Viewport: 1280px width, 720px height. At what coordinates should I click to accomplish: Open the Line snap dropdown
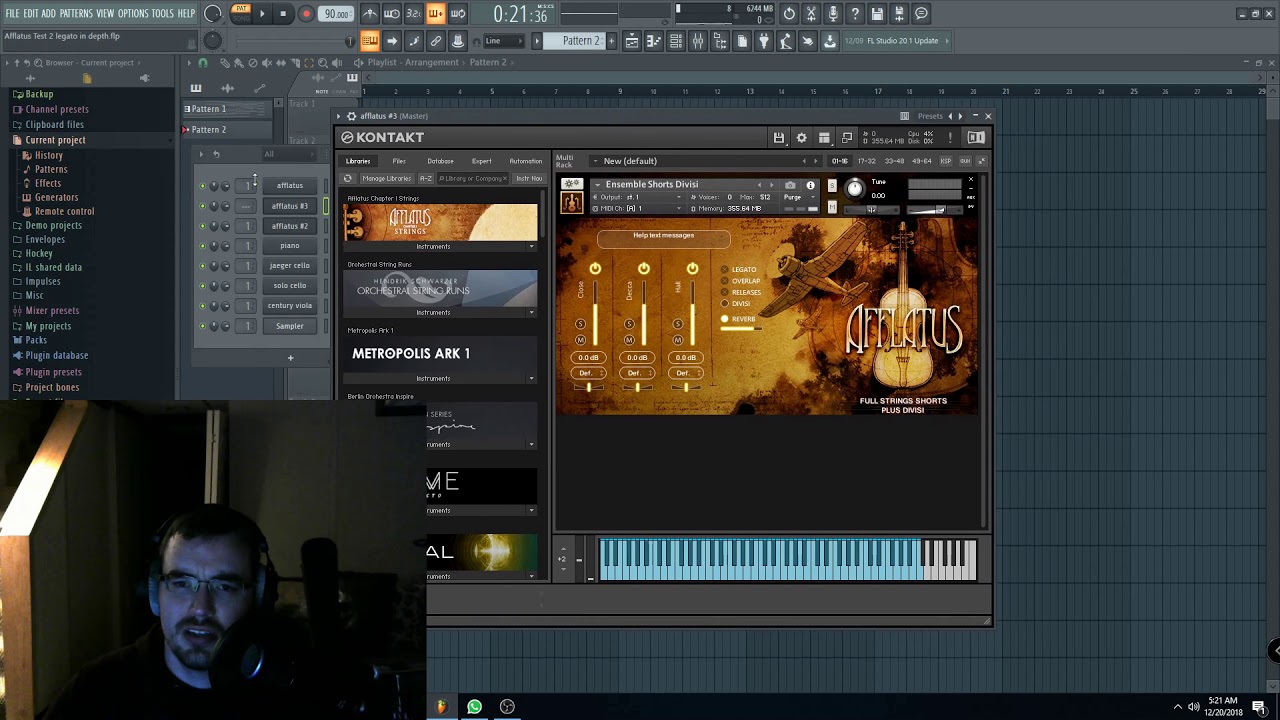click(x=505, y=41)
